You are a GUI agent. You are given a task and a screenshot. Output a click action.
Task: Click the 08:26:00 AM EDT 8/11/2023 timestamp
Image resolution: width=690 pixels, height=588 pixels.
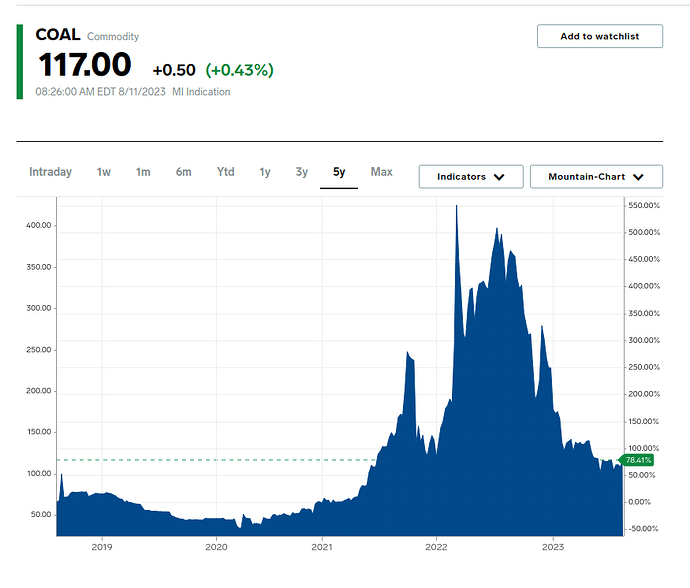click(100, 92)
